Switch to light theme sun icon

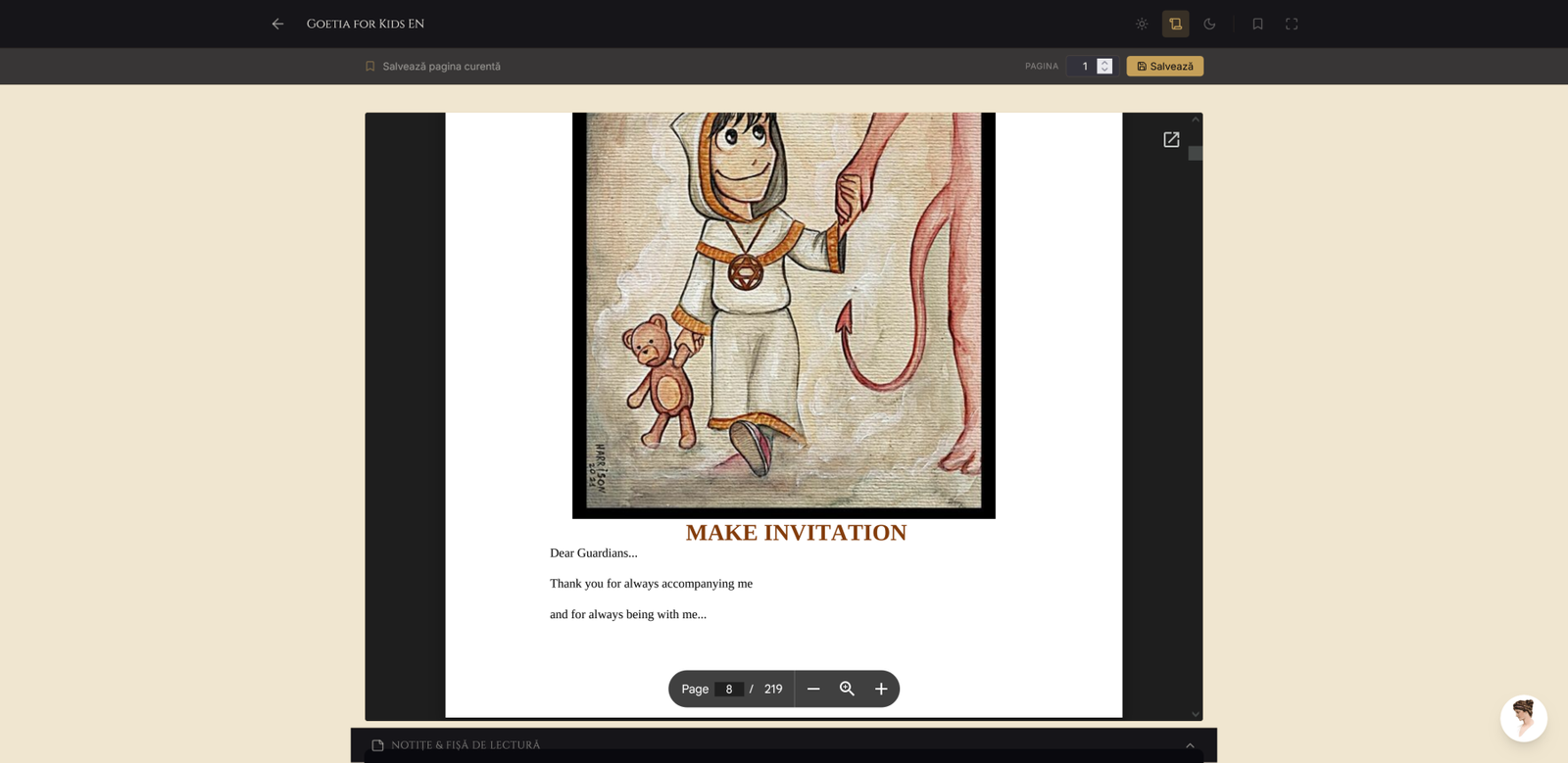tap(1142, 24)
